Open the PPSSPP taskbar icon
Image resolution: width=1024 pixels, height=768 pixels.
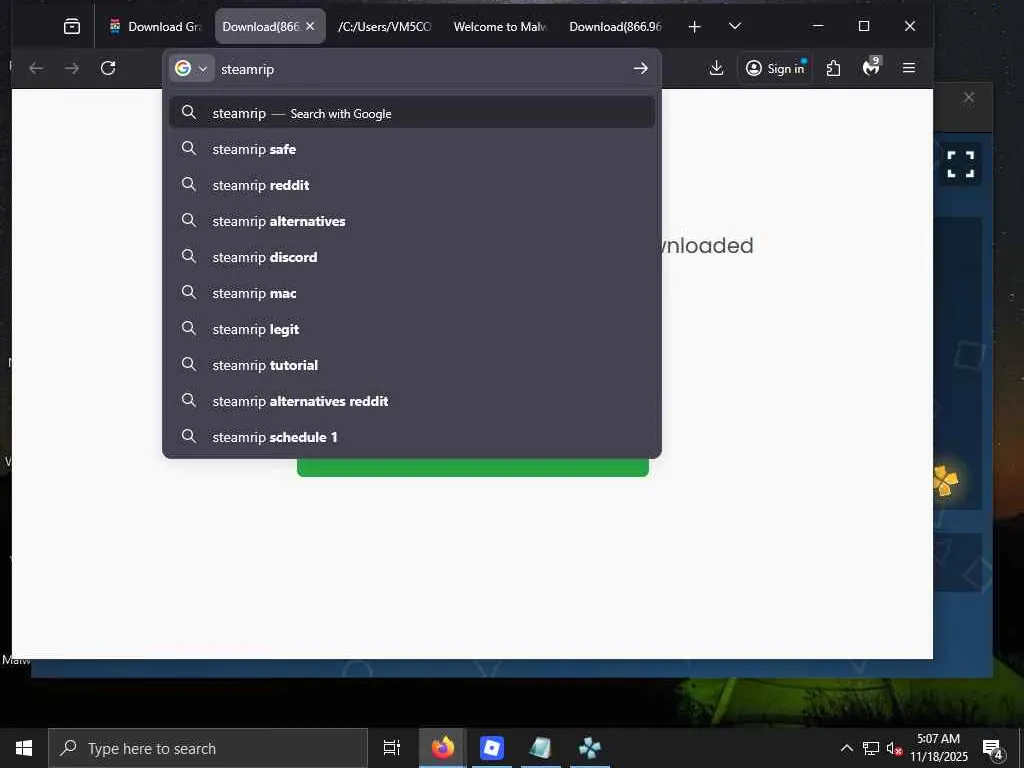590,748
